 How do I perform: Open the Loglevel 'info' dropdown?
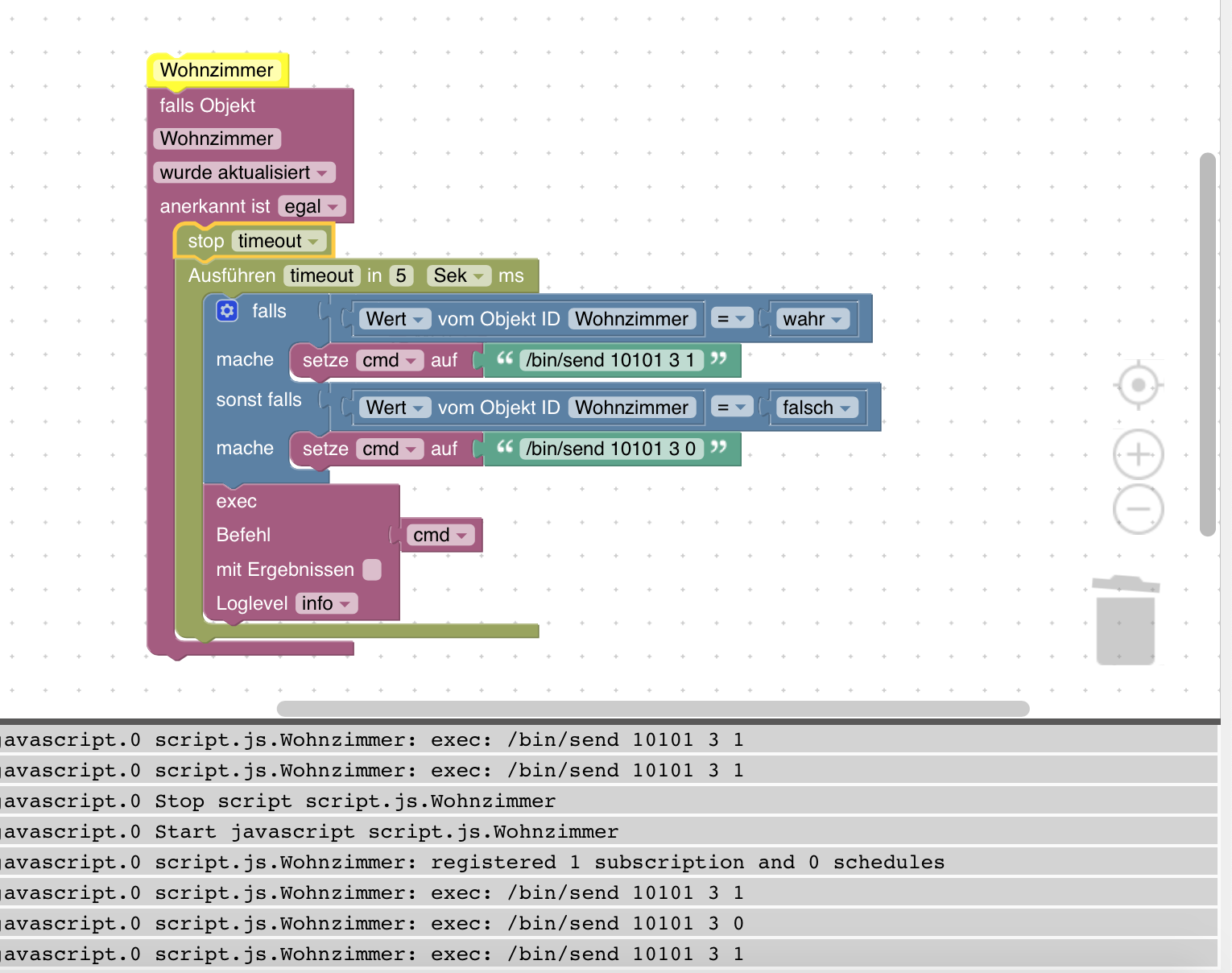(x=326, y=603)
